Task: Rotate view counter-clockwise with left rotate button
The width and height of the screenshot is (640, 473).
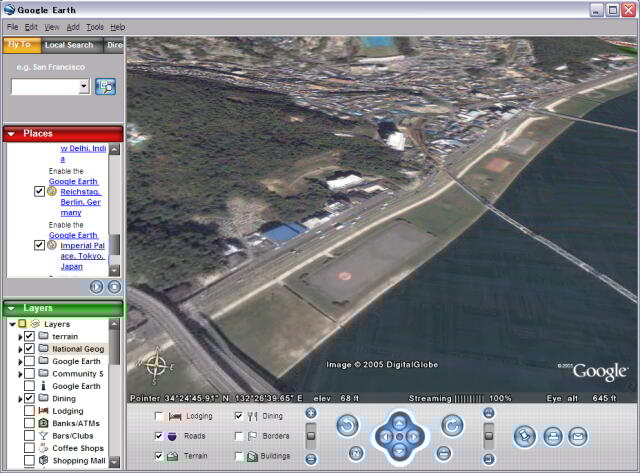Action: click(347, 427)
